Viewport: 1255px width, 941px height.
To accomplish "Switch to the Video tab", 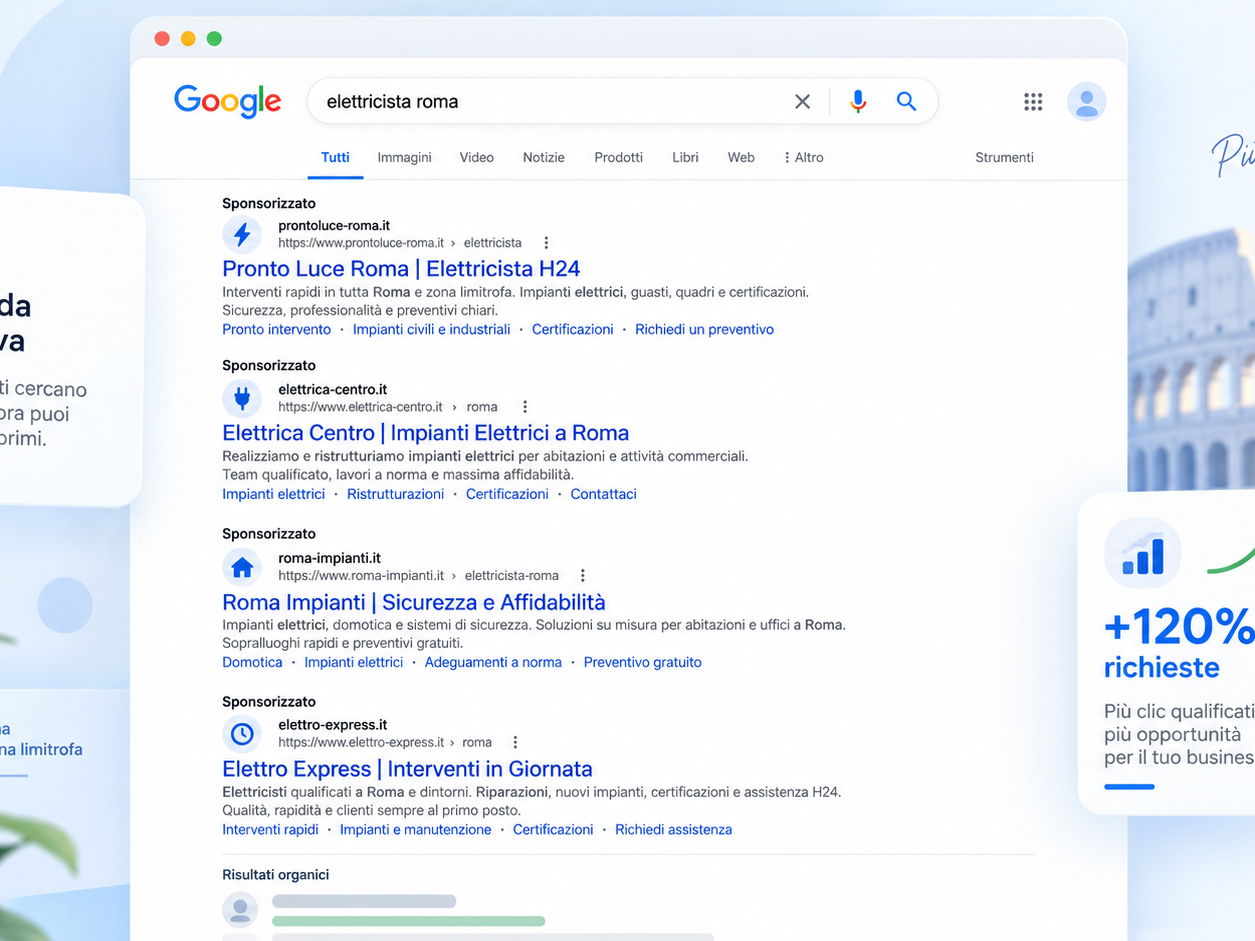I will click(477, 158).
